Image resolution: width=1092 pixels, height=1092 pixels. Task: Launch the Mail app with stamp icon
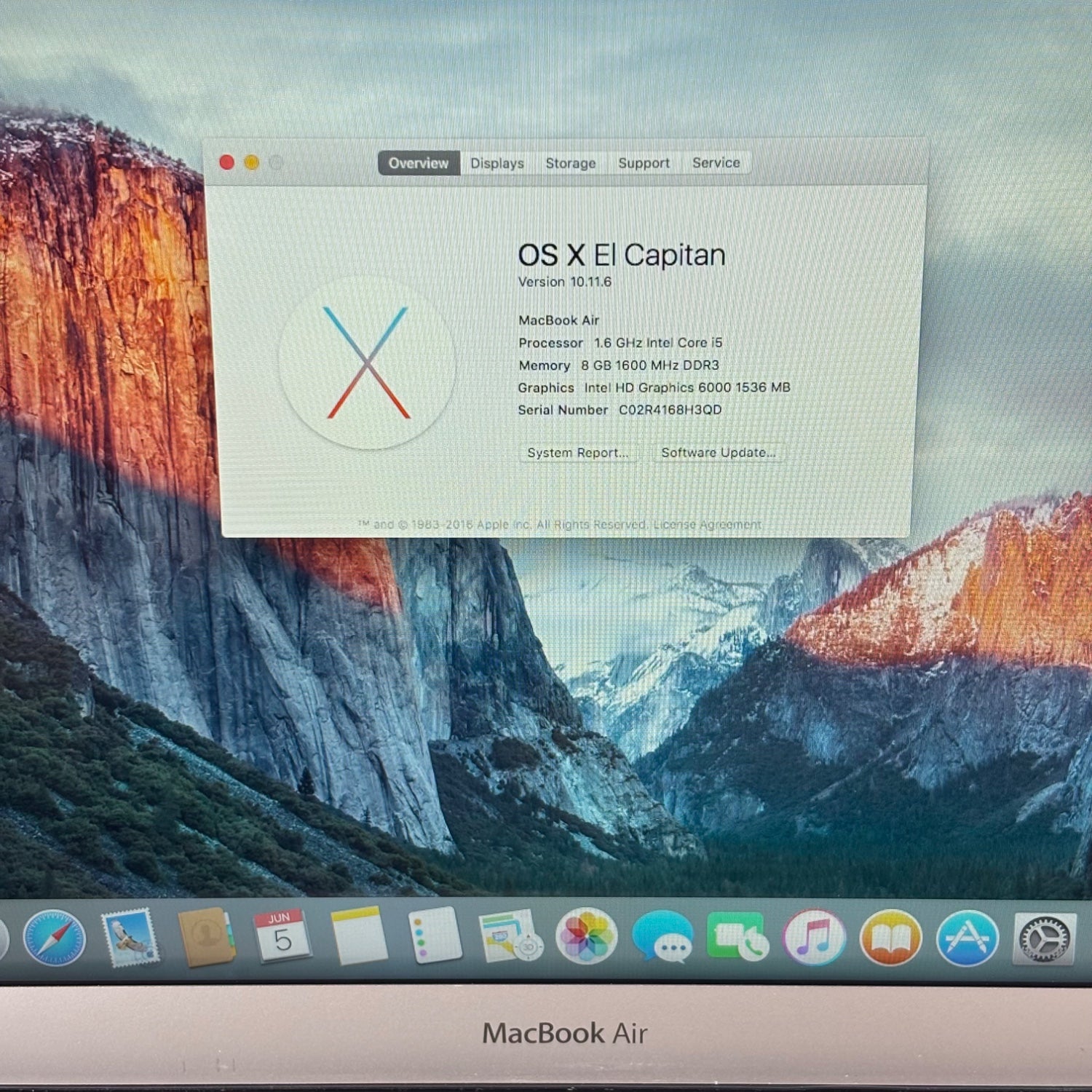[130, 938]
